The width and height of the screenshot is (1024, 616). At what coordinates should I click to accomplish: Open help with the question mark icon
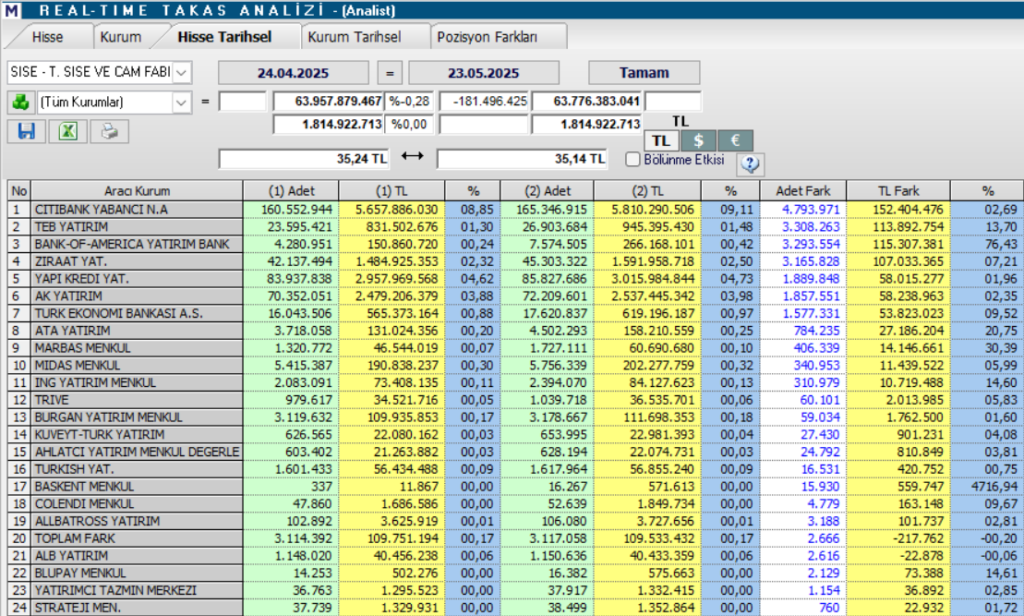coord(749,163)
